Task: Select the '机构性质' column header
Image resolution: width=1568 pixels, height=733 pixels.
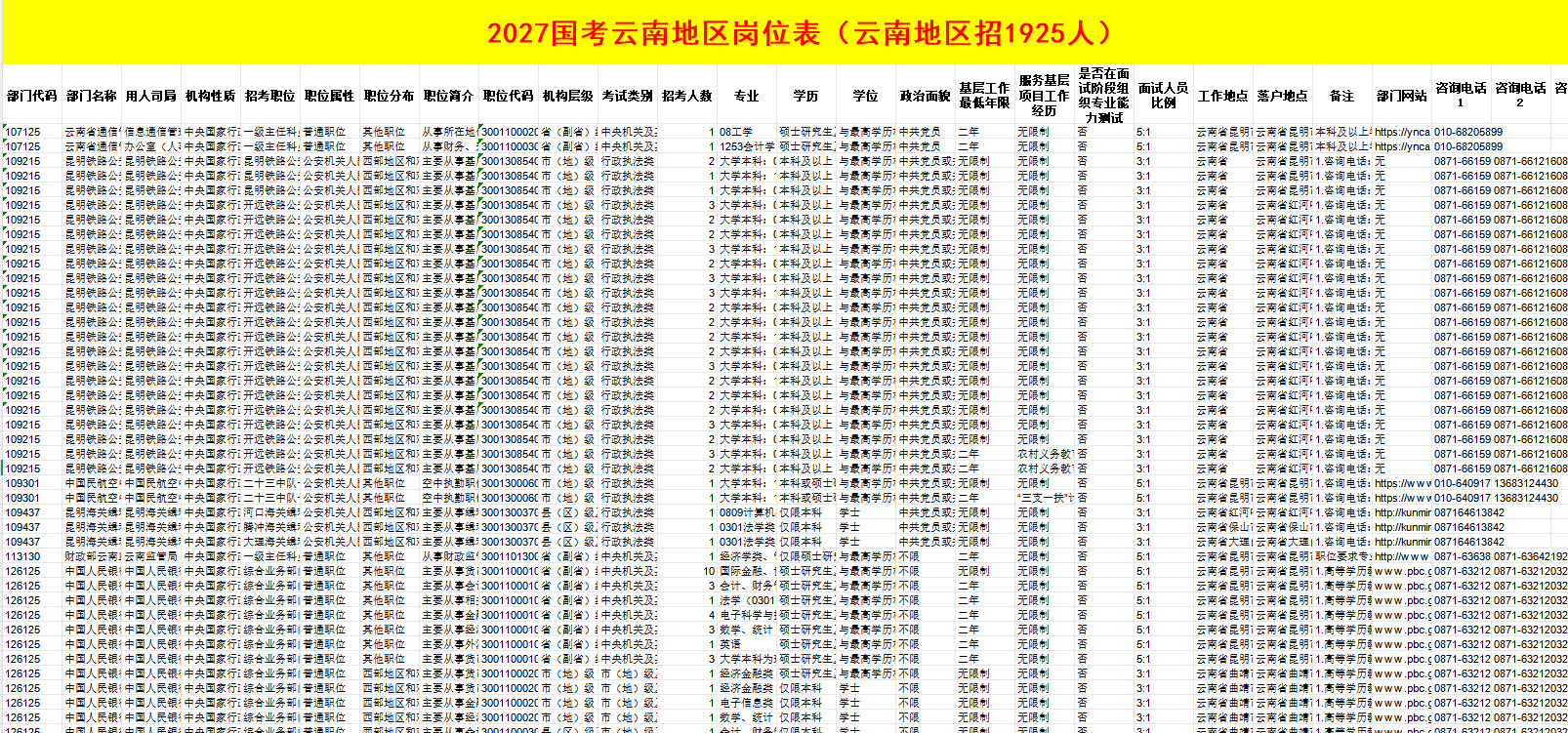Action: (211, 96)
